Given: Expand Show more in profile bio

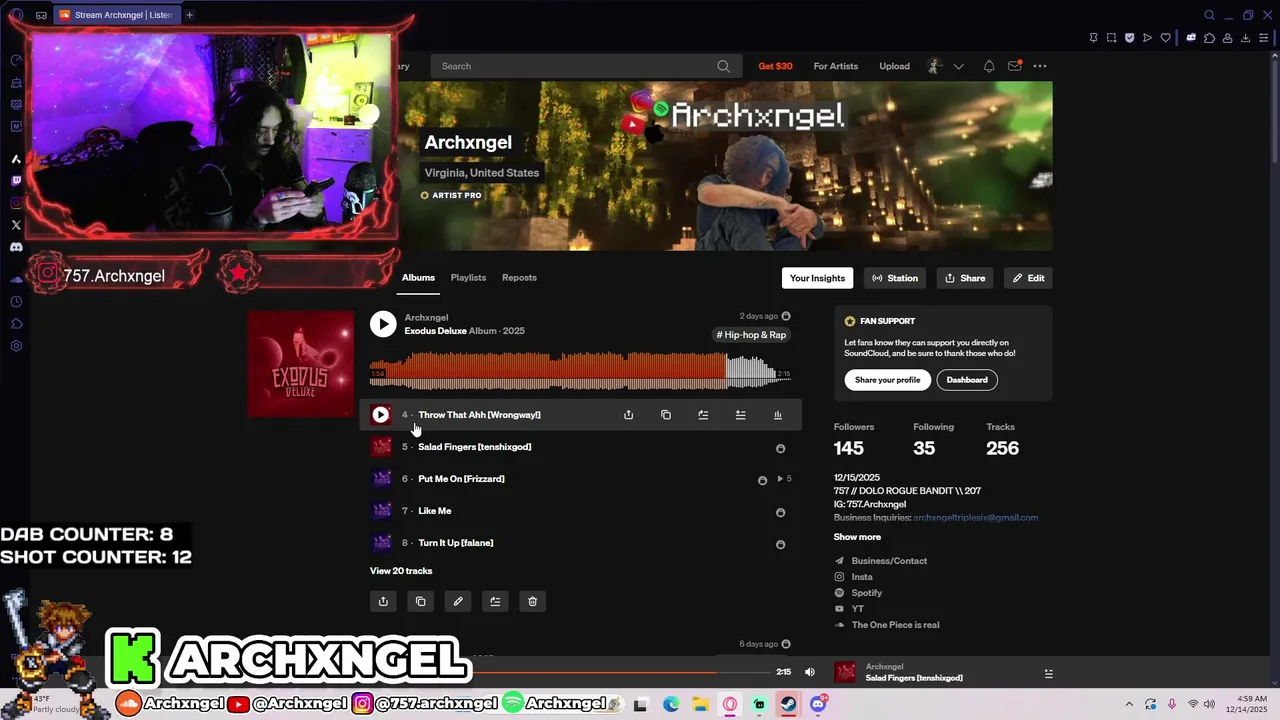Looking at the screenshot, I should 857,537.
